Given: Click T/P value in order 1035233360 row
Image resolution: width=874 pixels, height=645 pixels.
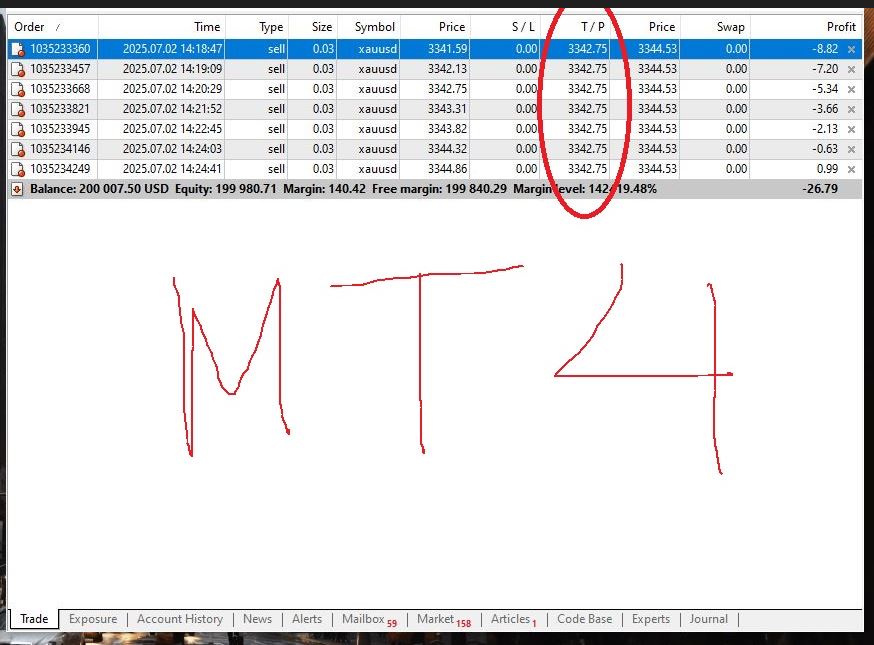Looking at the screenshot, I should (x=587, y=49).
